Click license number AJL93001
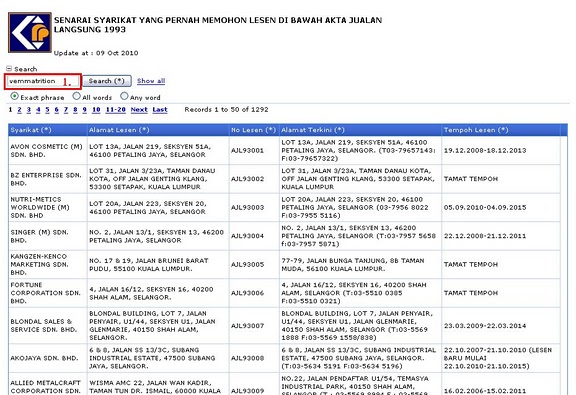The image size is (576, 395). point(248,151)
